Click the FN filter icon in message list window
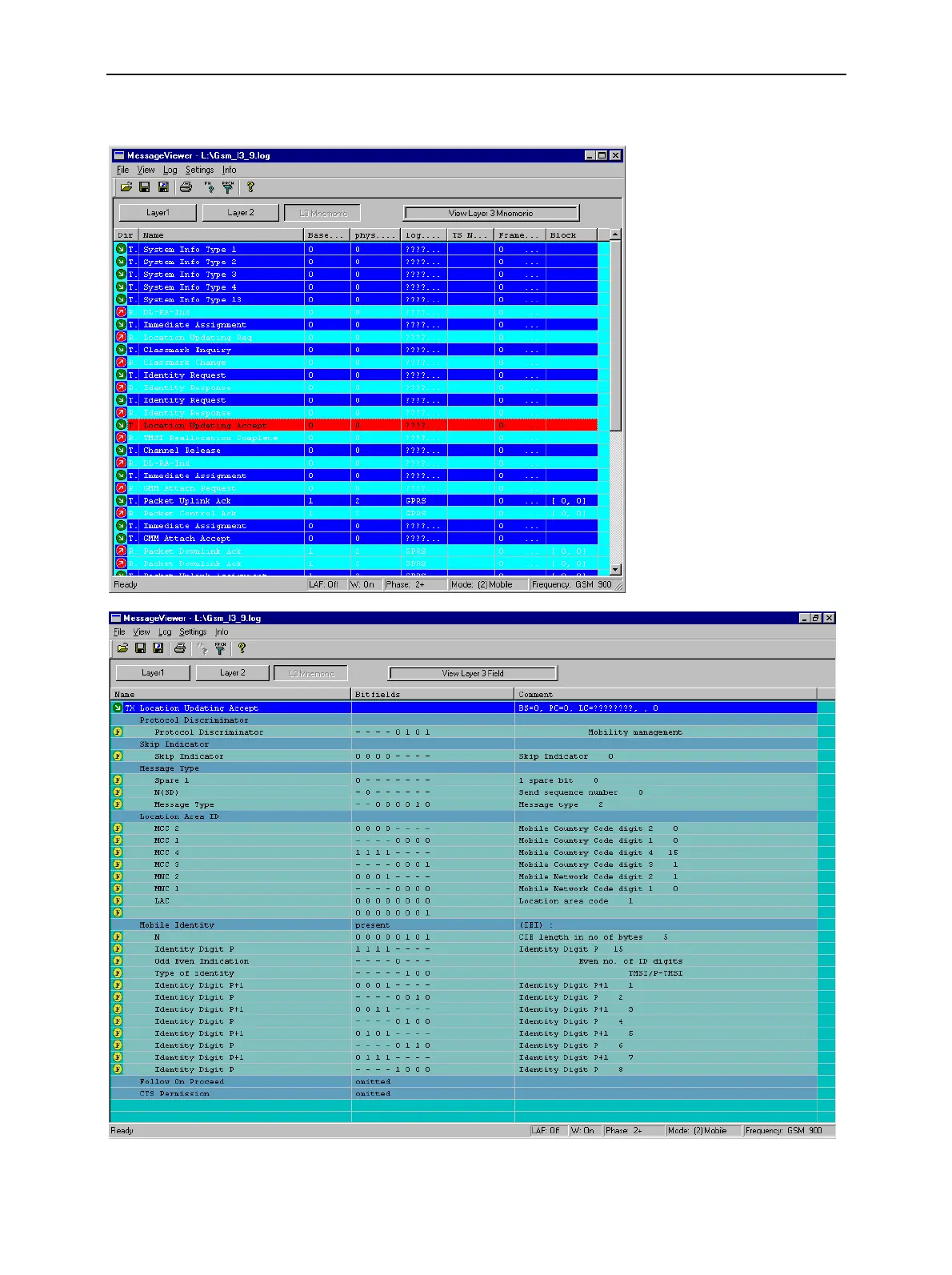 tap(209, 186)
